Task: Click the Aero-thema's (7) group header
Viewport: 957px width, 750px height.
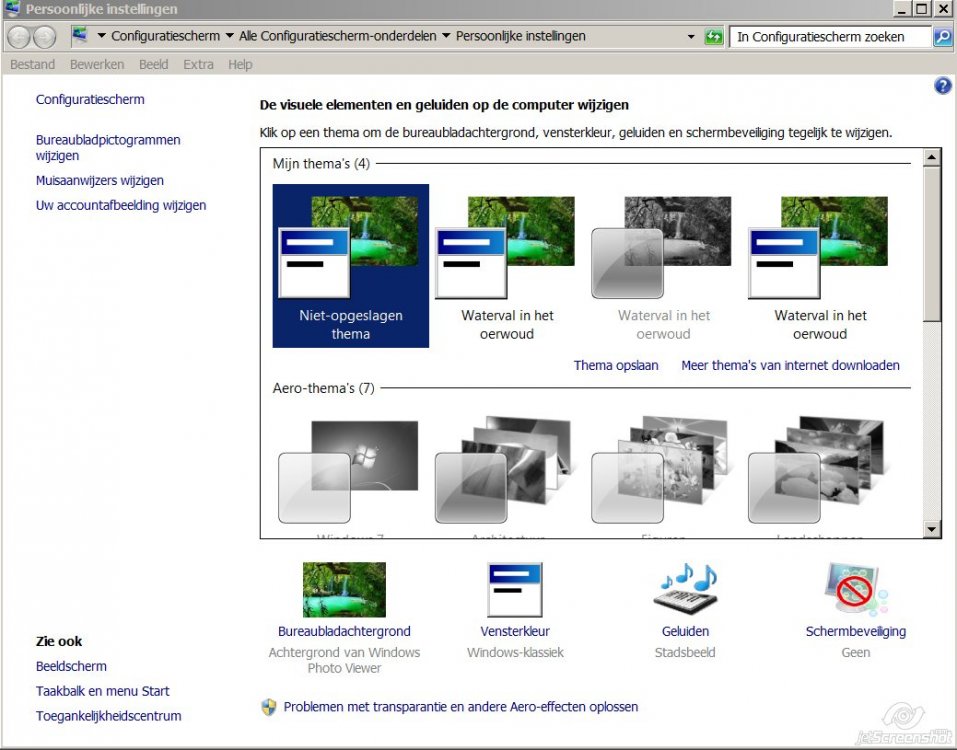Action: [x=323, y=388]
